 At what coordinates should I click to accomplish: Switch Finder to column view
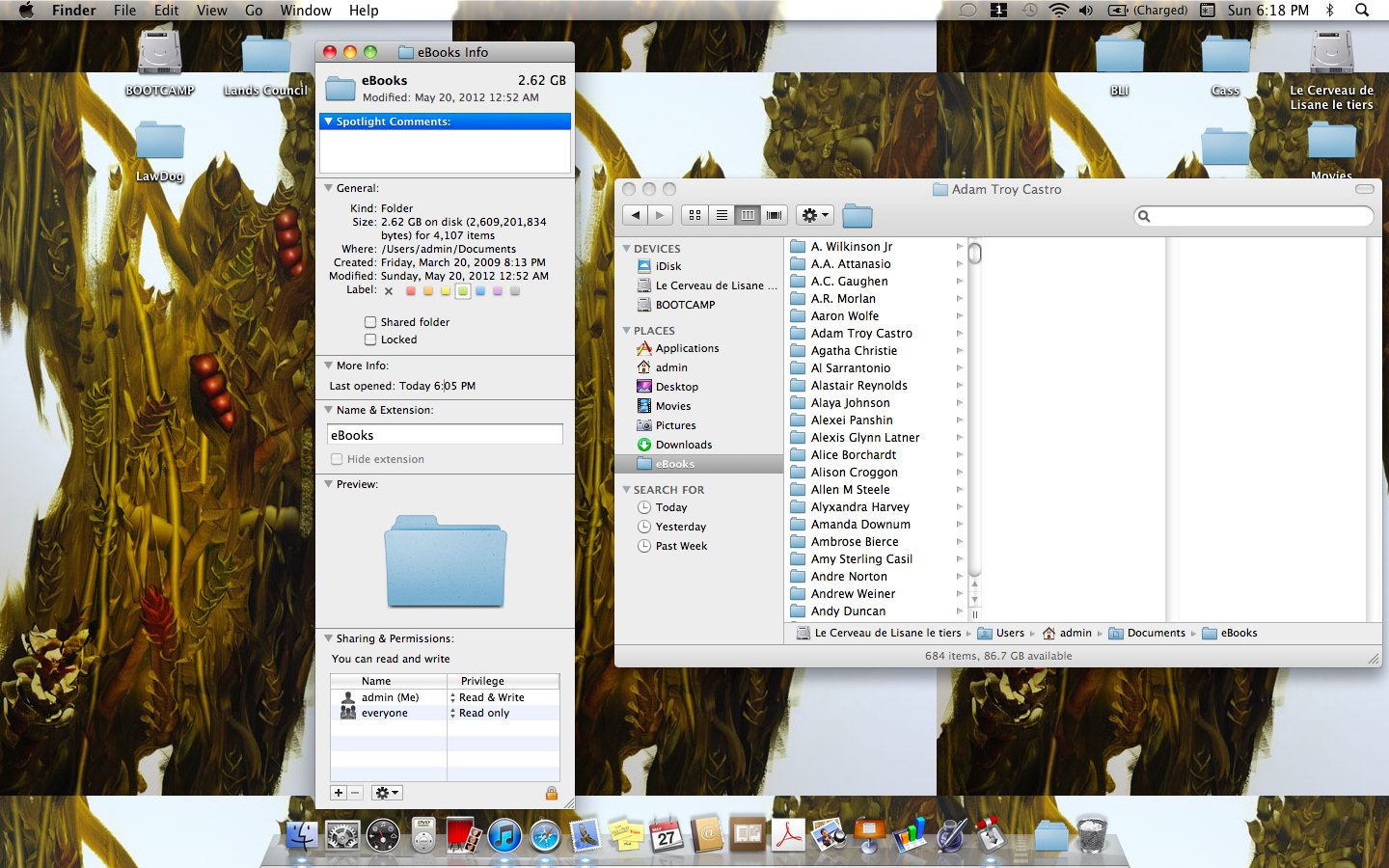click(748, 215)
